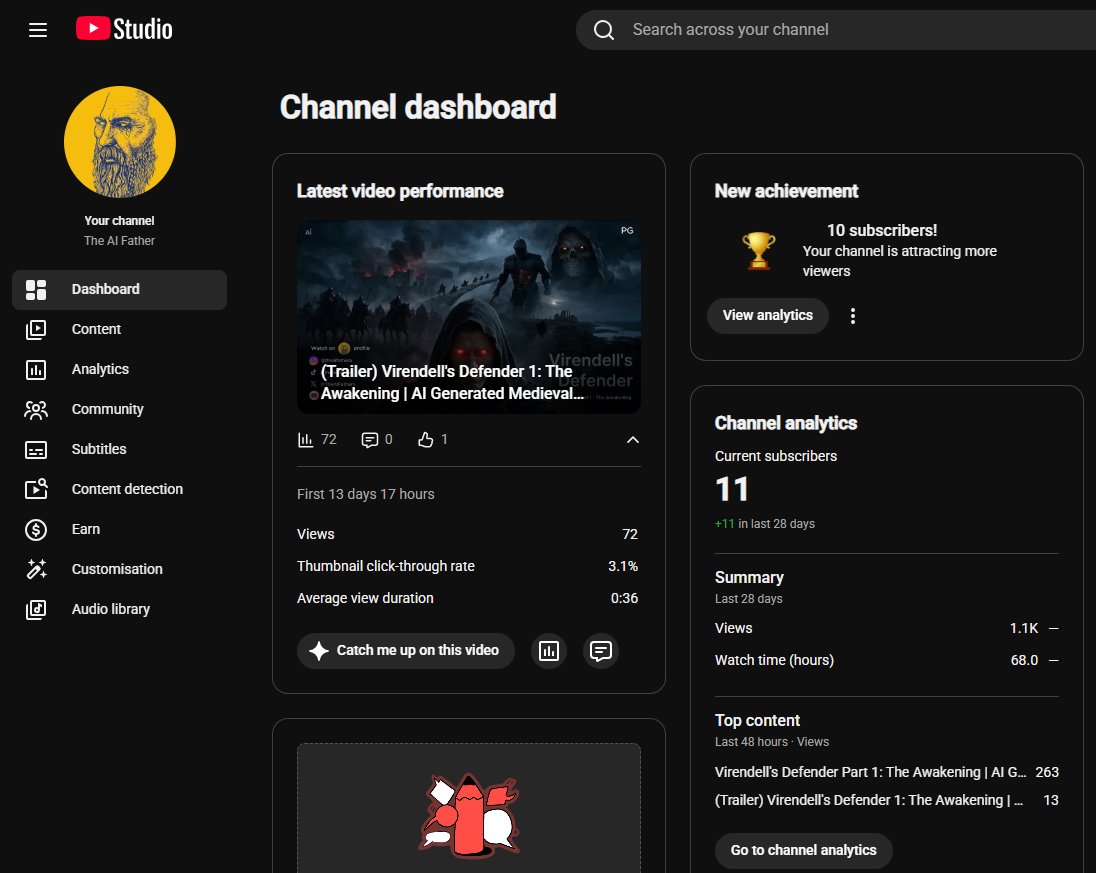Click the search magnifier icon
The image size is (1096, 873).
point(604,29)
